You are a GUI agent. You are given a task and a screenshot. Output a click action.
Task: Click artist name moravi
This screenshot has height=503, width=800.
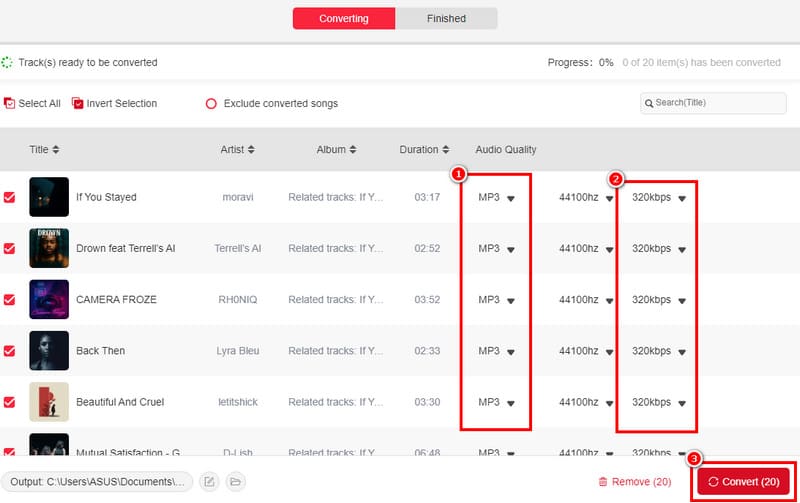pyautogui.click(x=238, y=197)
